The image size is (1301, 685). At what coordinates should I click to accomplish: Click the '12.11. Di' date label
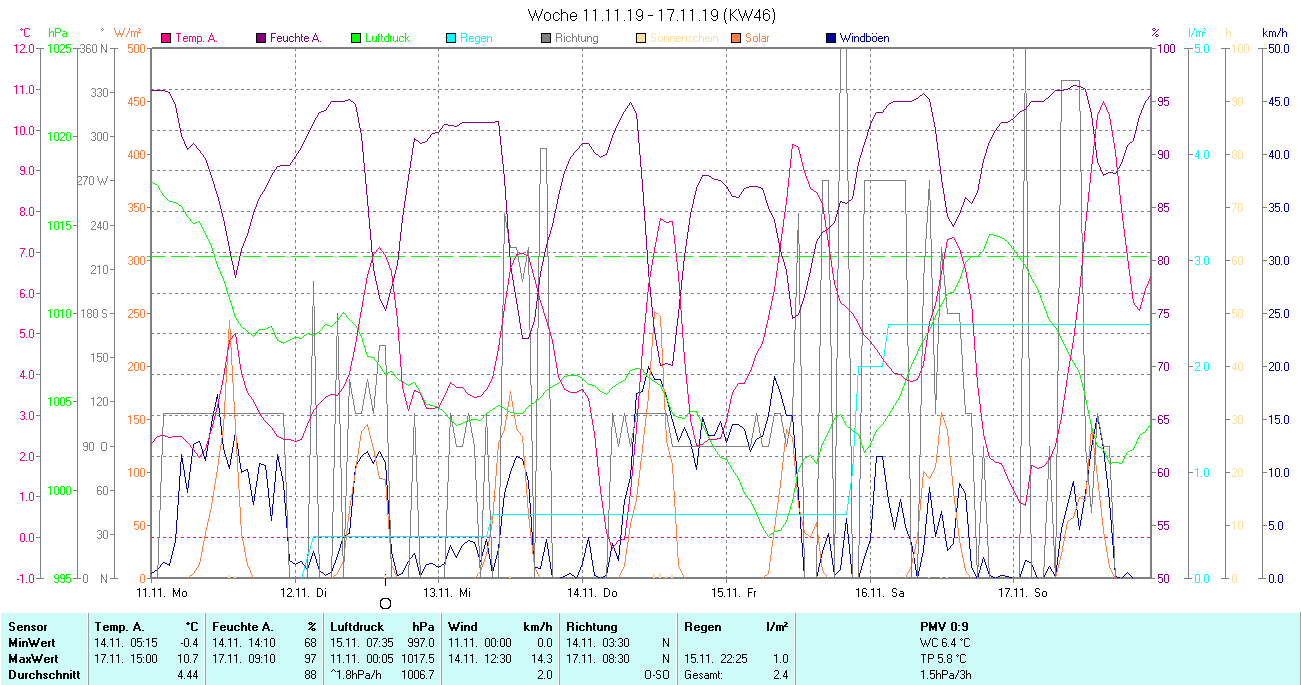click(x=304, y=592)
